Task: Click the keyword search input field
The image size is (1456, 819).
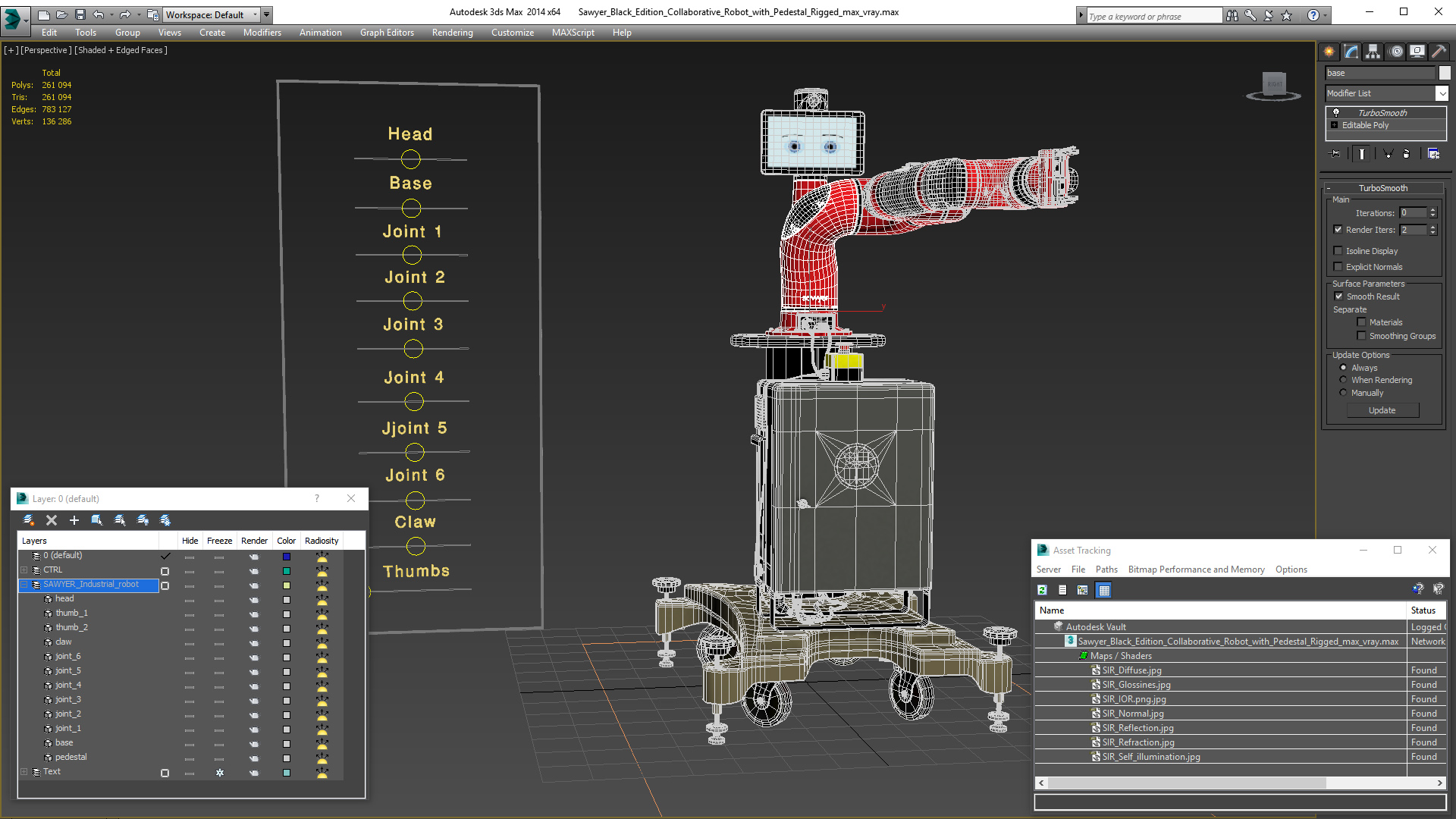Action: point(1154,16)
